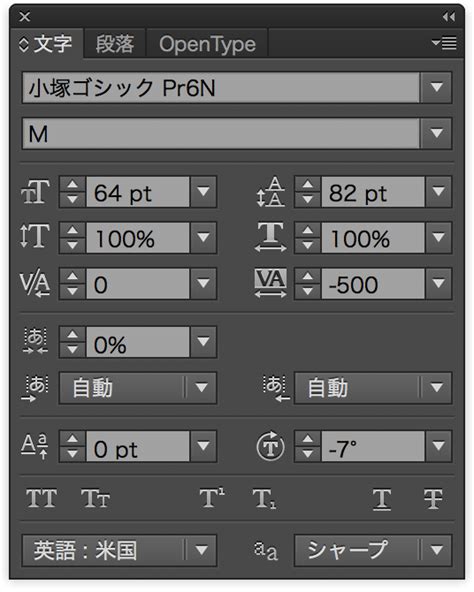
Task: Open the 64 pt font size dropdown
Action: [203, 192]
